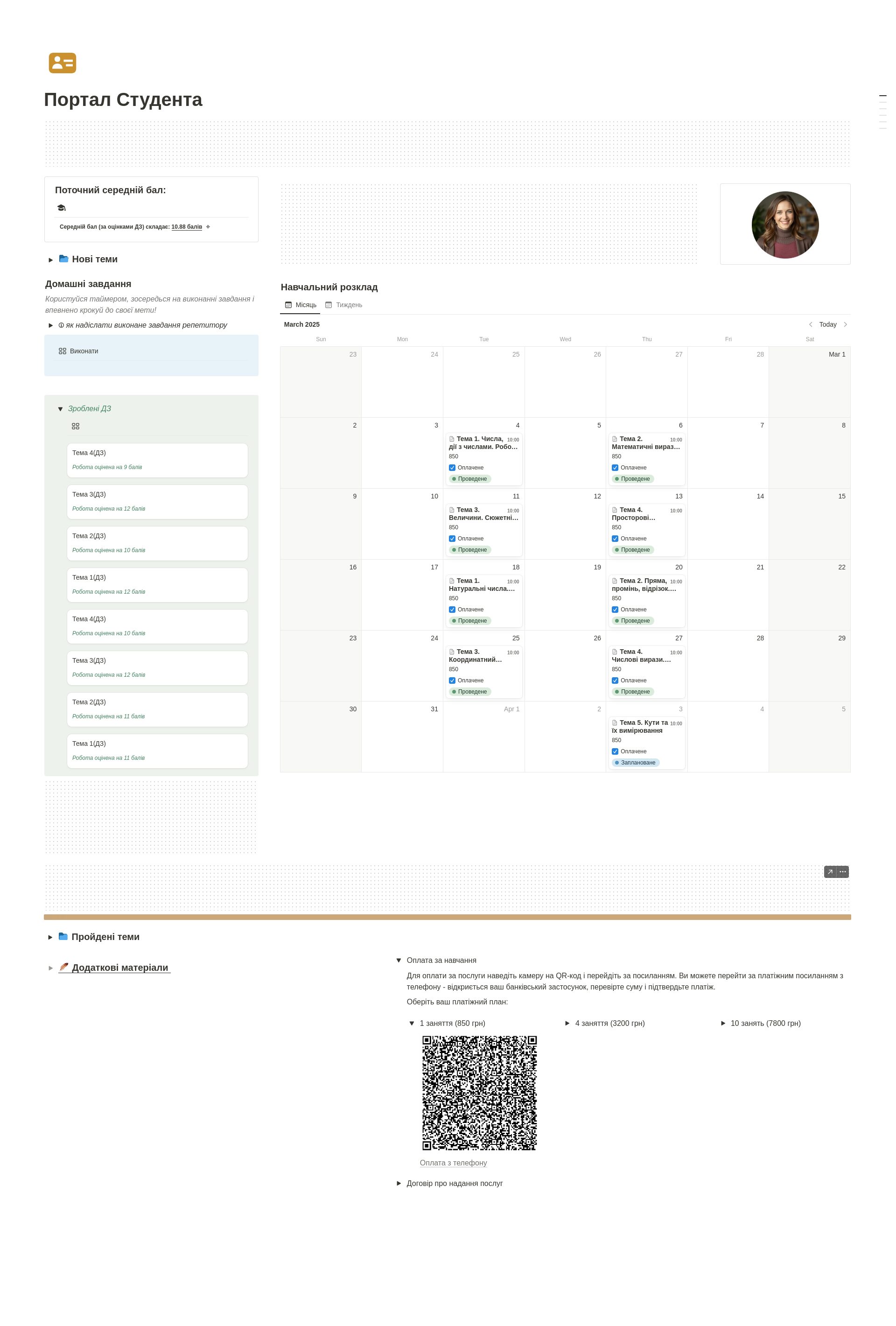Viewport: 896px width, 1326px height.
Task: Switch to the Місяць calendar tab
Action: (x=301, y=305)
